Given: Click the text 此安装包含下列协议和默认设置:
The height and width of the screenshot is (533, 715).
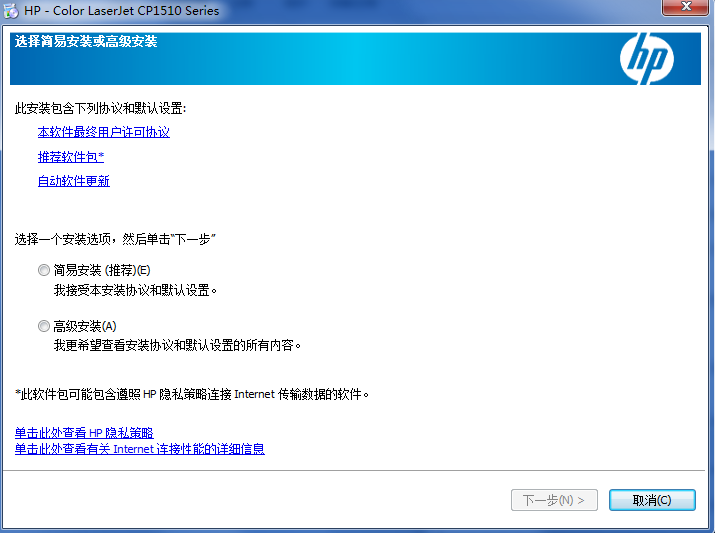Looking at the screenshot, I should click(100, 109).
